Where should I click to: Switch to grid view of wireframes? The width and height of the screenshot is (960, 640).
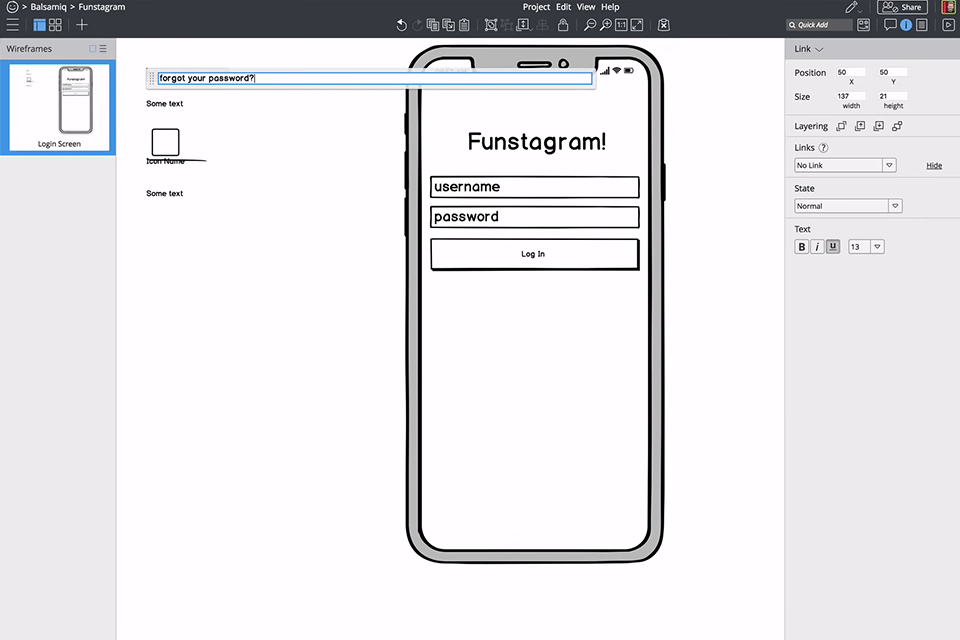pyautogui.click(x=55, y=25)
